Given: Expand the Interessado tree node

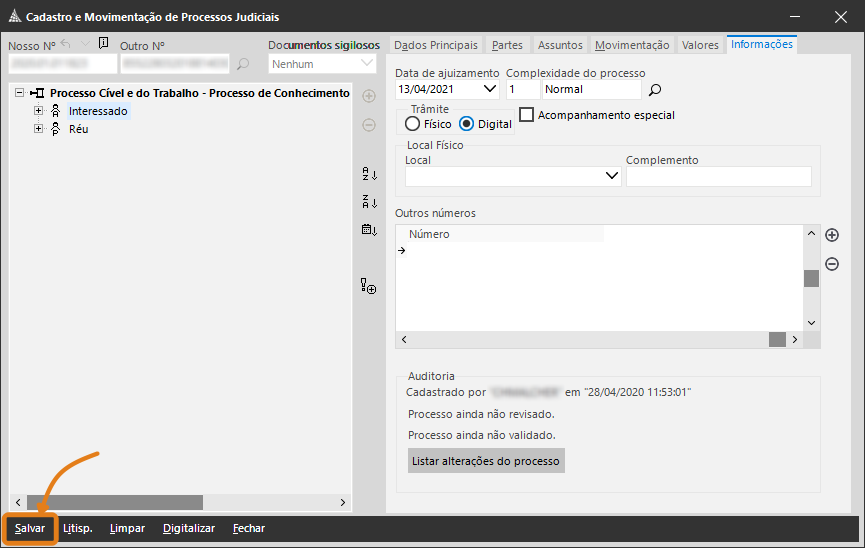Looking at the screenshot, I should pyautogui.click(x=39, y=111).
